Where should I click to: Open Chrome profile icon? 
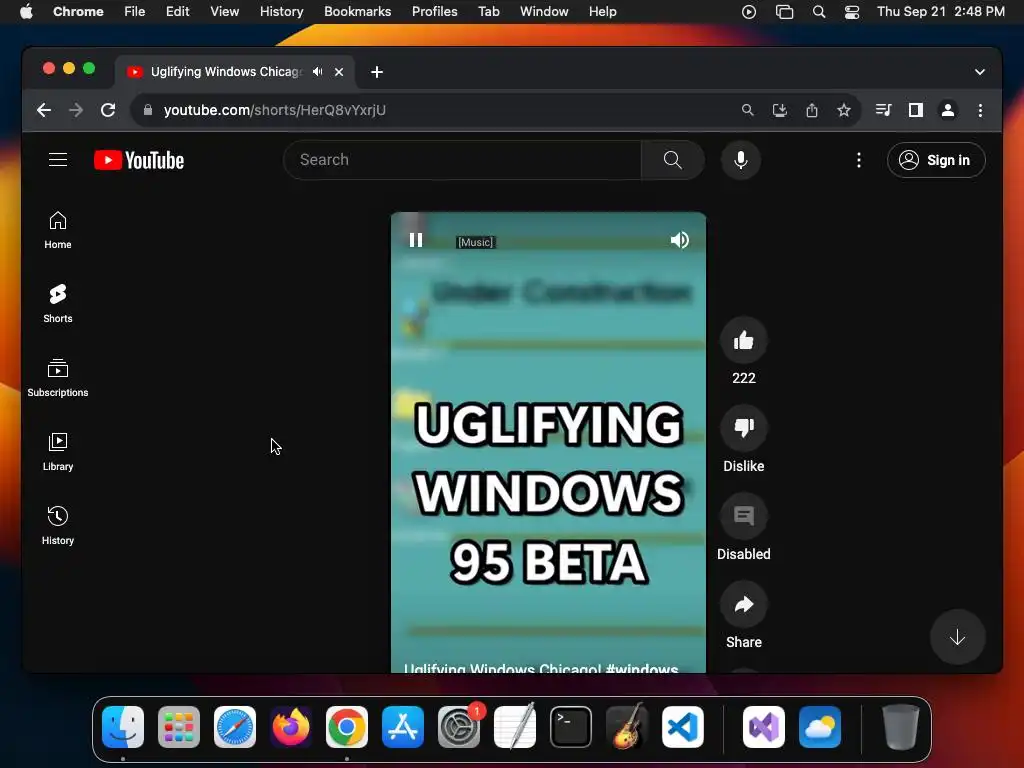pyautogui.click(x=948, y=110)
